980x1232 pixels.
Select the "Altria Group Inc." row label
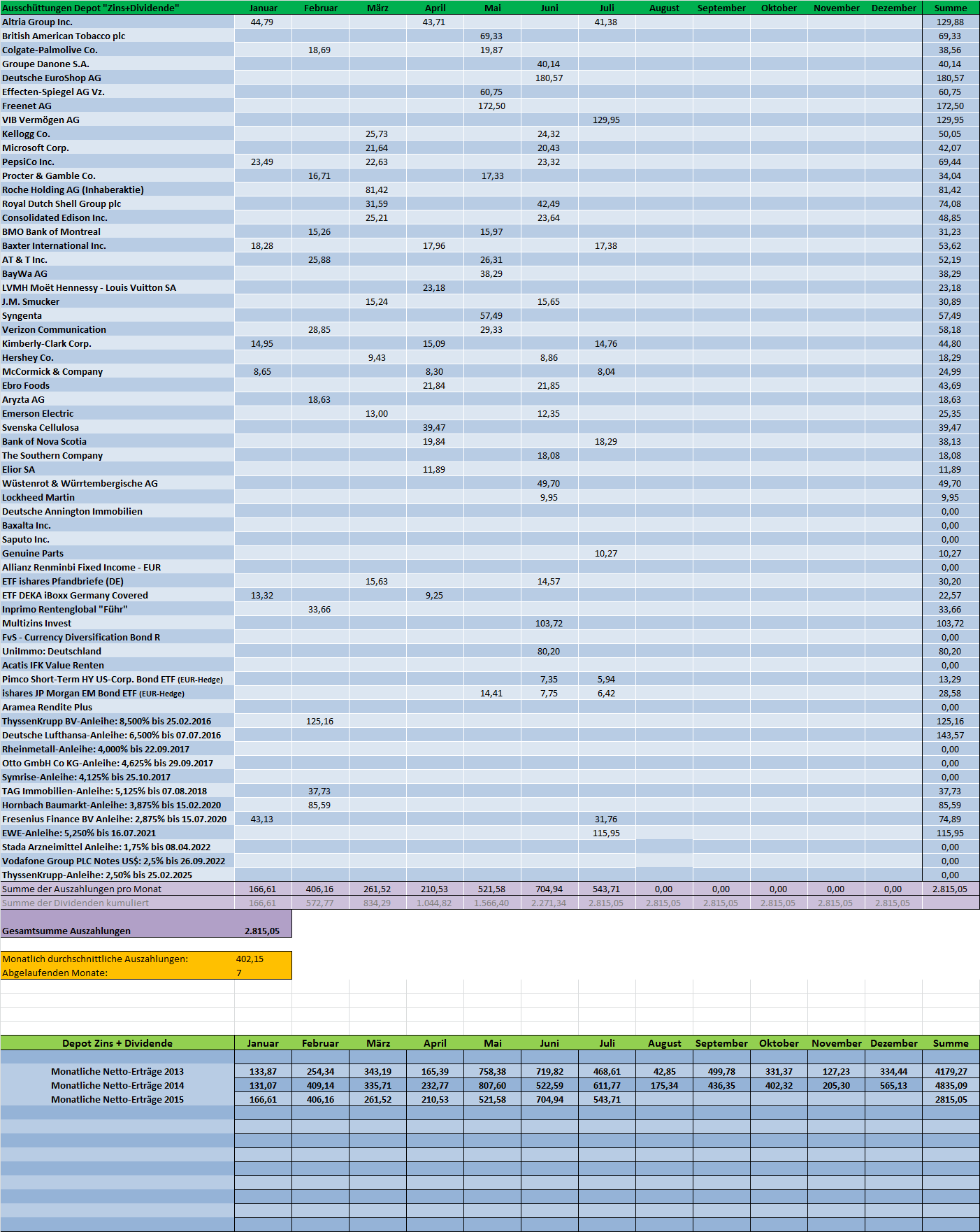(x=37, y=22)
